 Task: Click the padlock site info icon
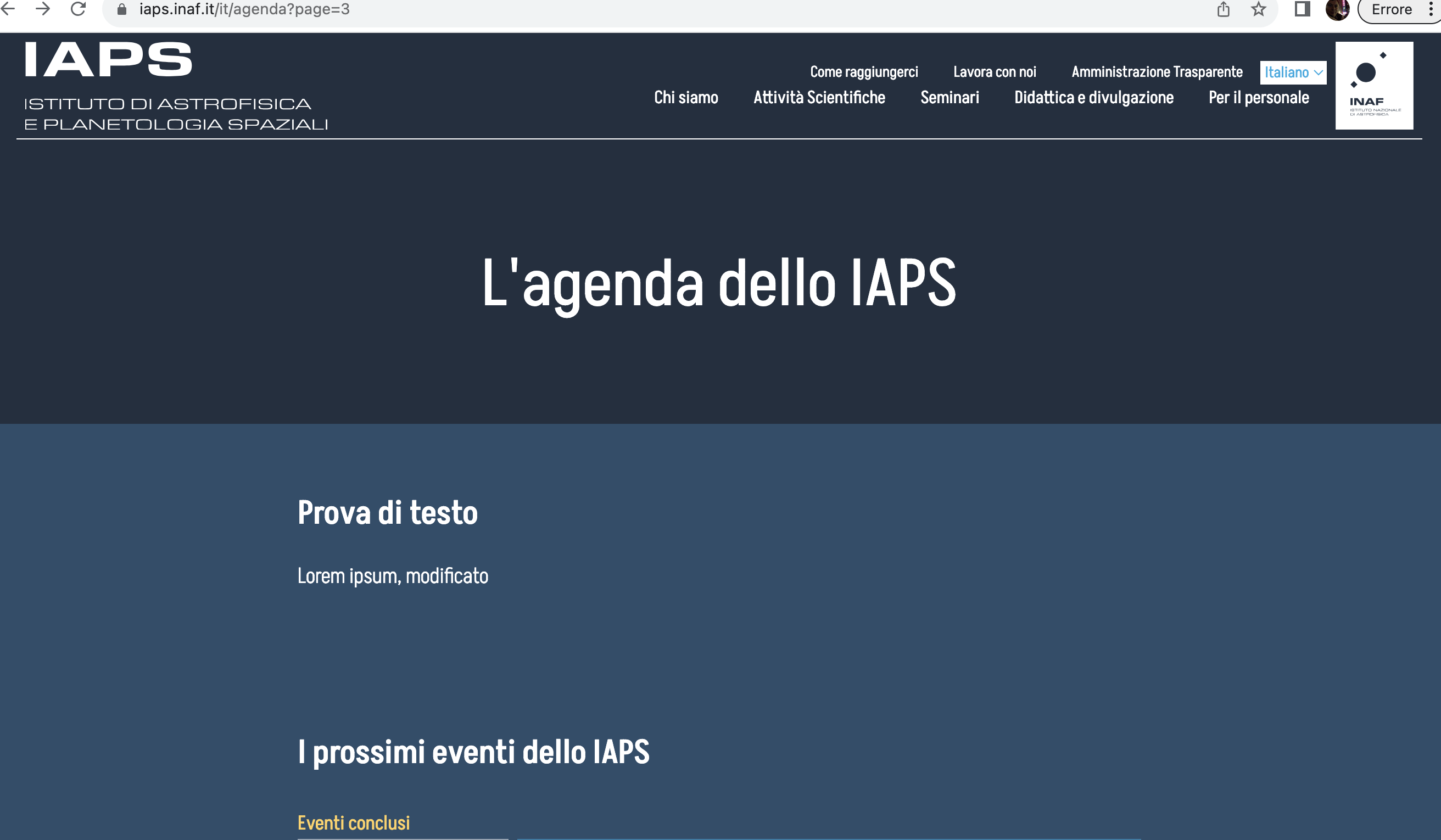(121, 9)
